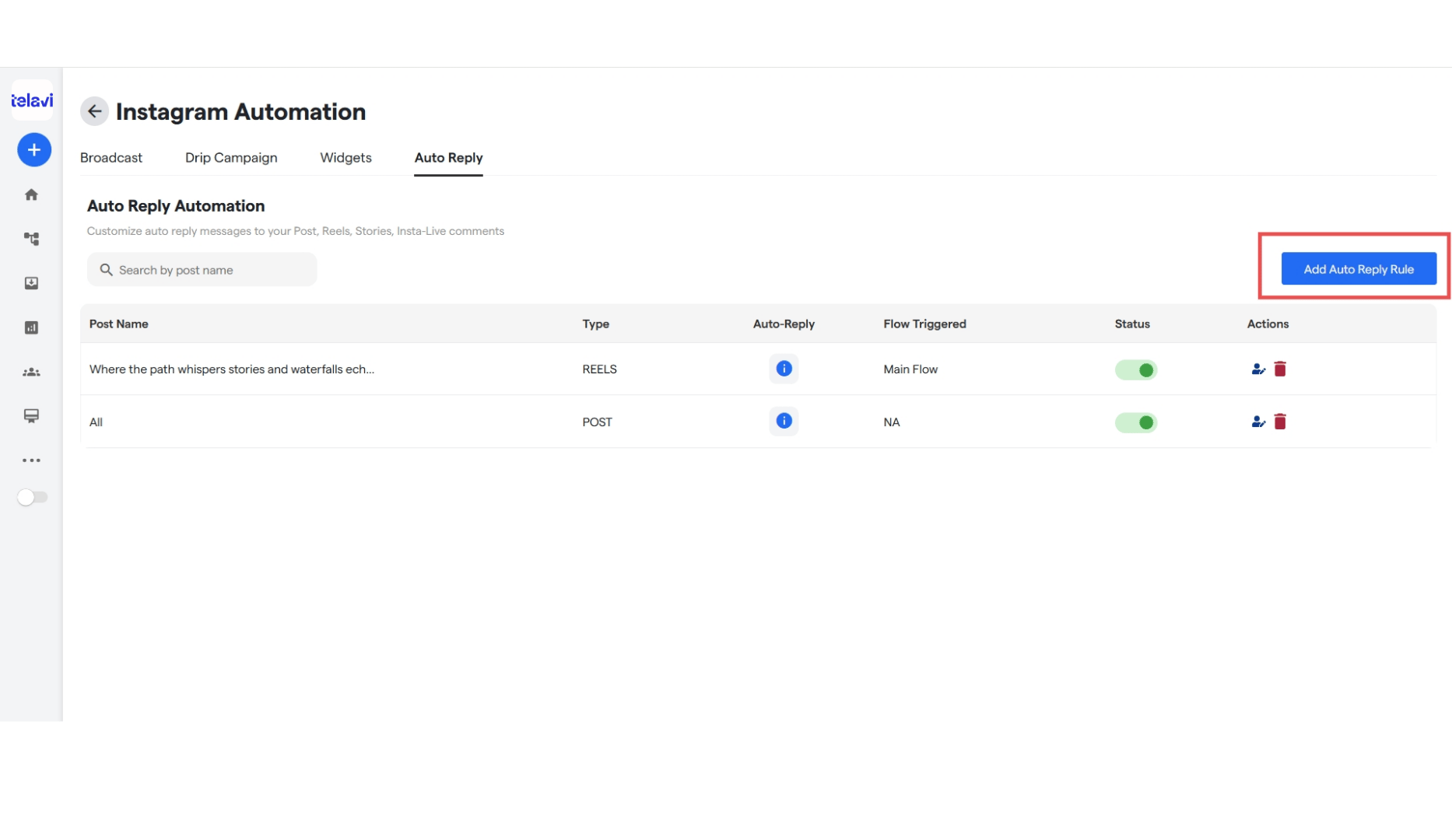Image resolution: width=1452 pixels, height=840 pixels.
Task: Disable status toggle for the All POST rule
Action: [x=1135, y=422]
